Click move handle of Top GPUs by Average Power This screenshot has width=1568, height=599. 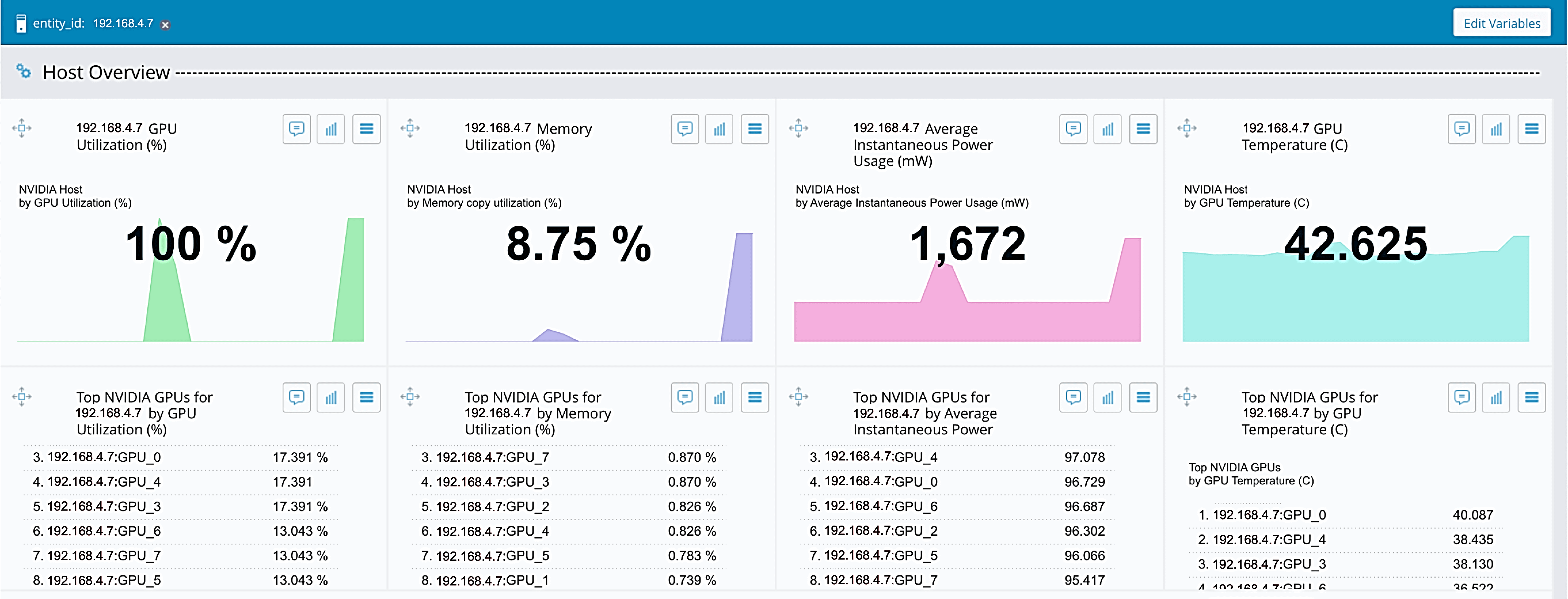click(x=799, y=397)
